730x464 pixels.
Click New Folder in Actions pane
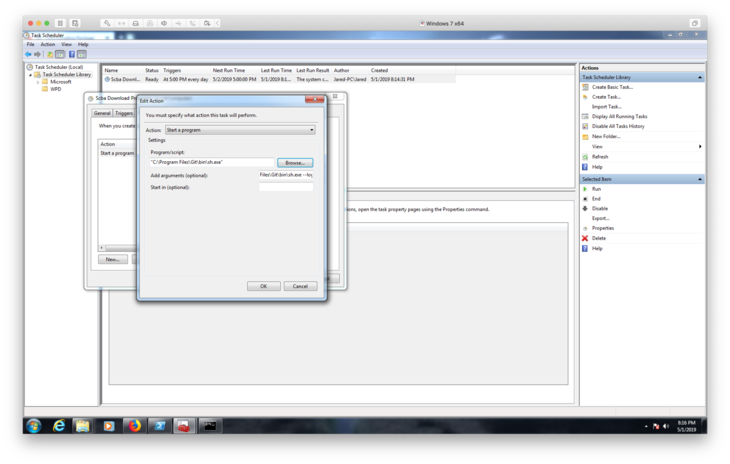point(606,136)
